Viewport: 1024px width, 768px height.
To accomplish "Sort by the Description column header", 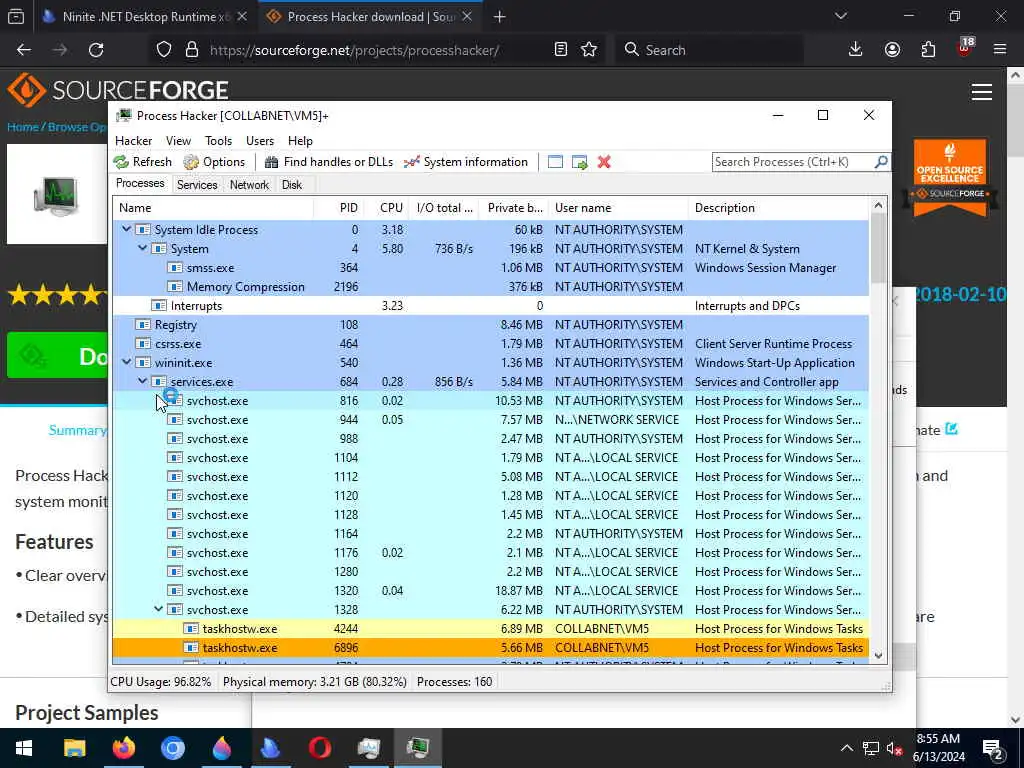I will pyautogui.click(x=779, y=208).
